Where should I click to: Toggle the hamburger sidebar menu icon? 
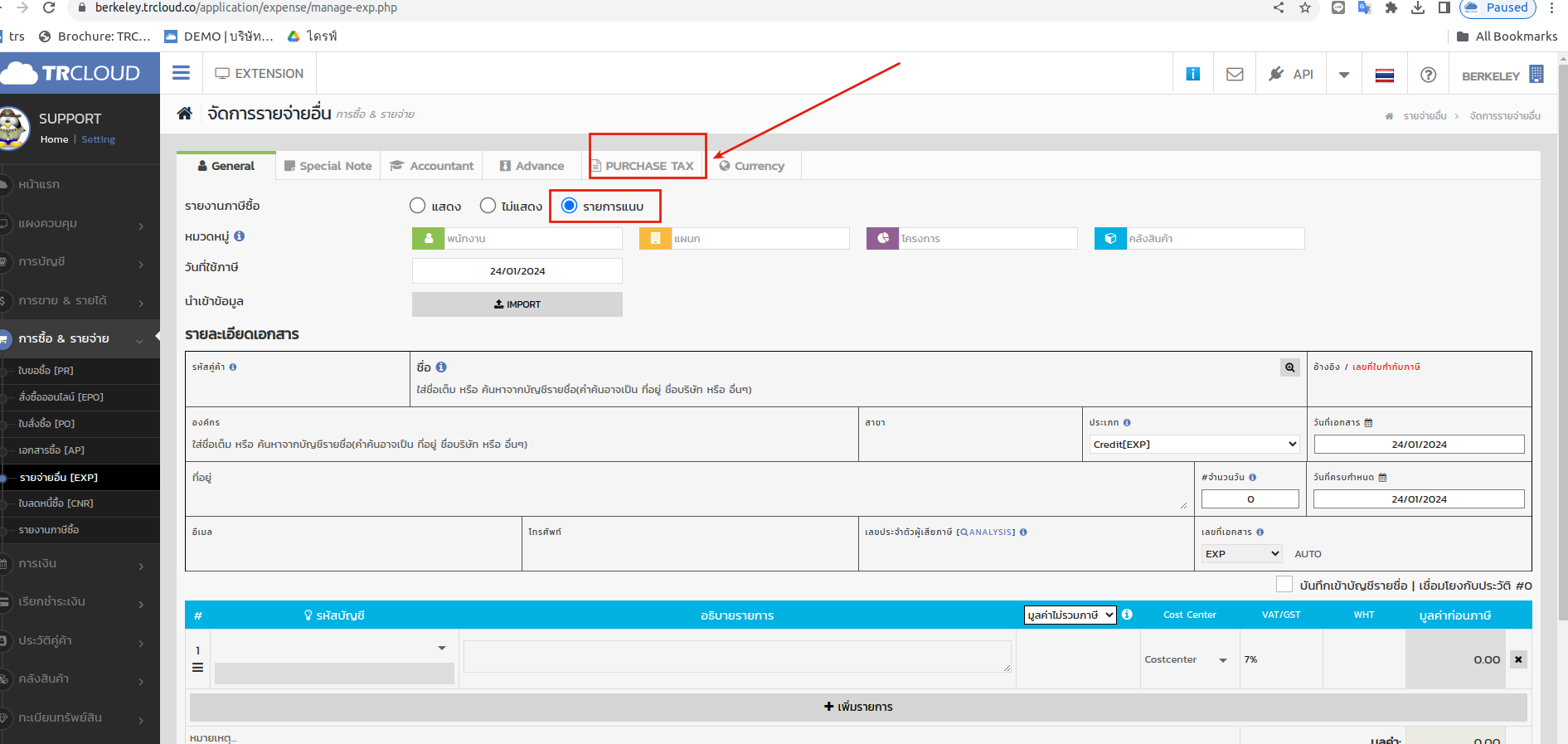pyautogui.click(x=181, y=73)
